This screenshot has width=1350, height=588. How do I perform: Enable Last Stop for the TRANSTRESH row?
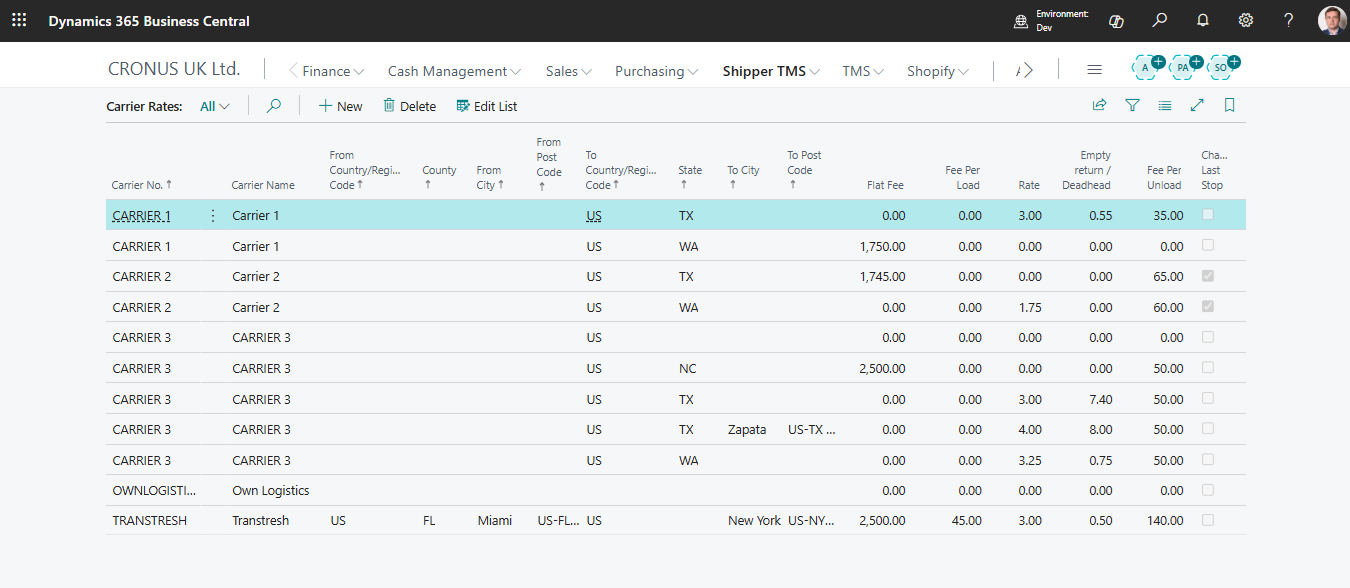coord(1207,520)
